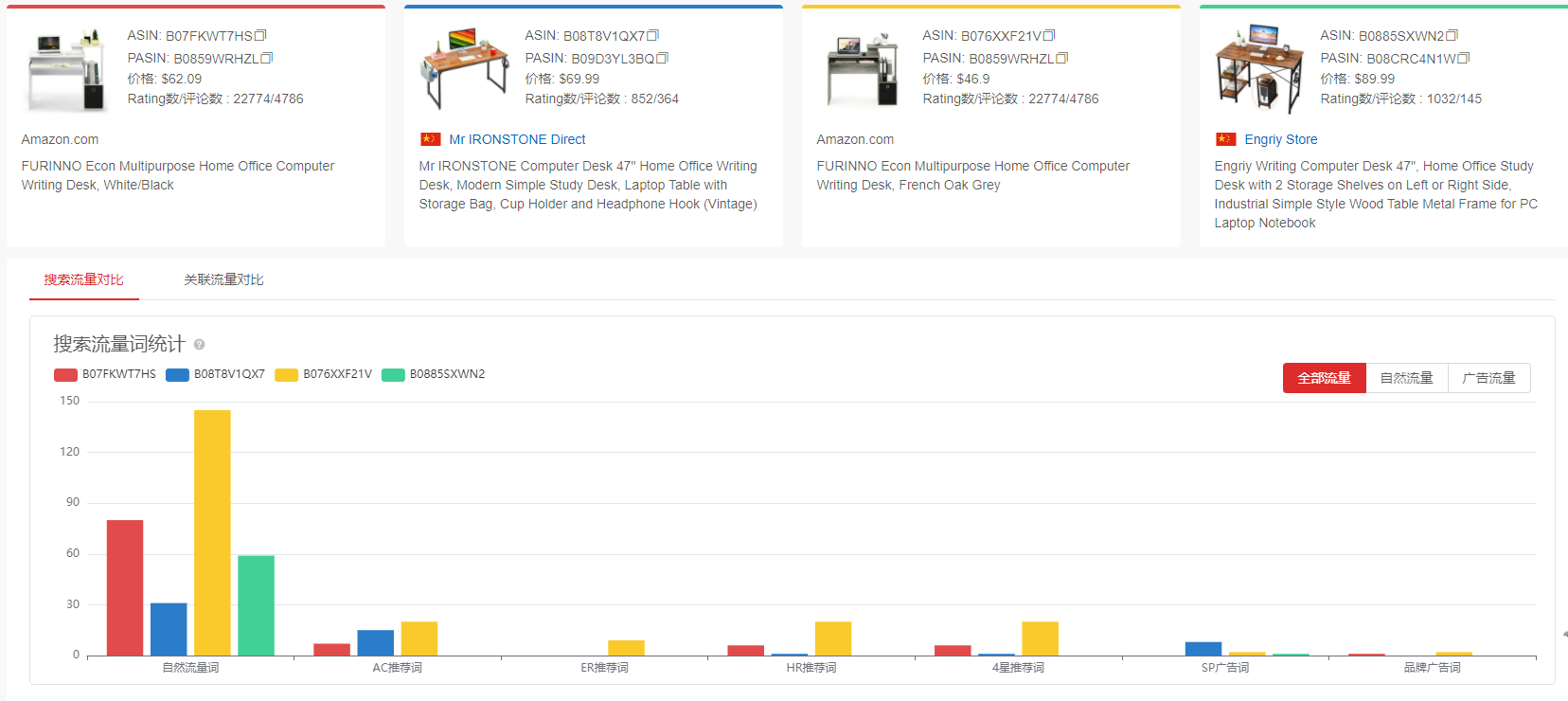Click the HR推荐词 axis label
Viewport: 1568px width, 701px height.
coord(811,668)
